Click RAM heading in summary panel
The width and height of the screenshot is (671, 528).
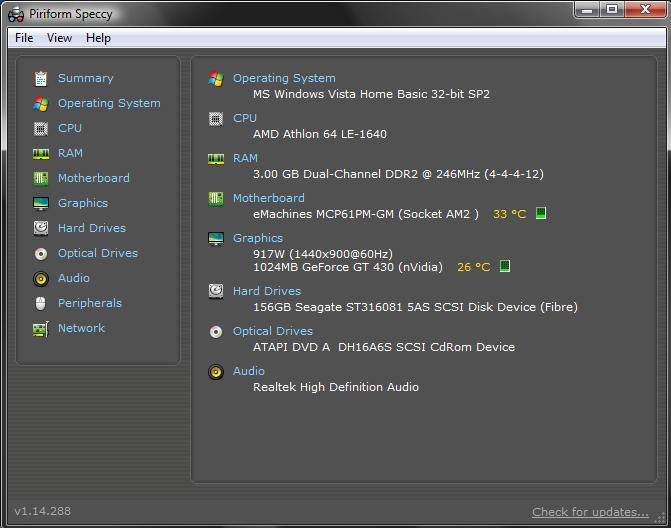click(245, 158)
